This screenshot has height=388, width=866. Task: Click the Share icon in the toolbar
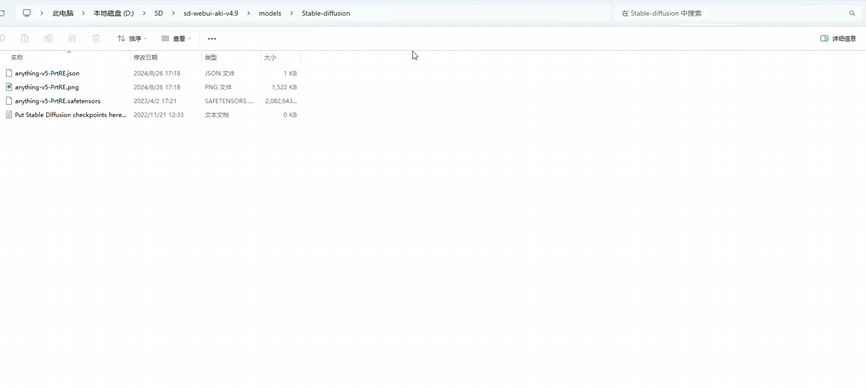(72, 39)
